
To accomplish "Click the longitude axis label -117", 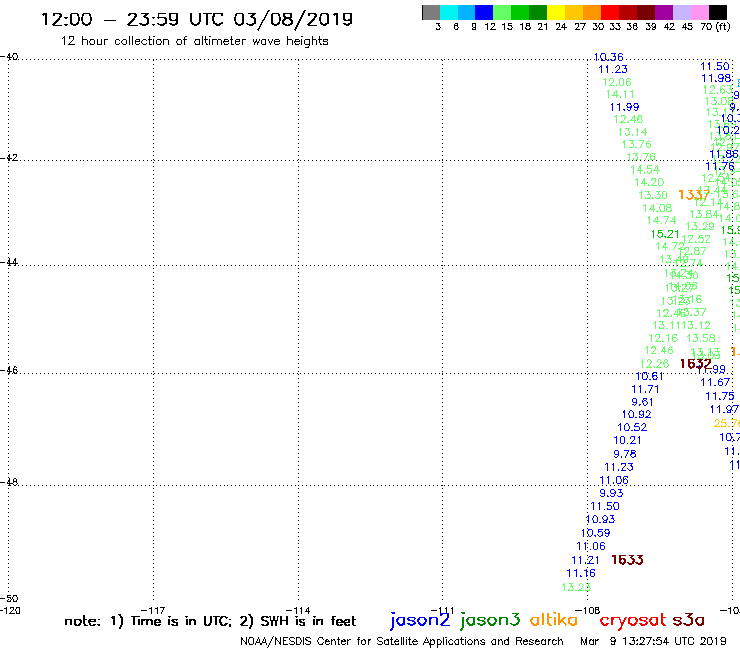I will point(153,610).
